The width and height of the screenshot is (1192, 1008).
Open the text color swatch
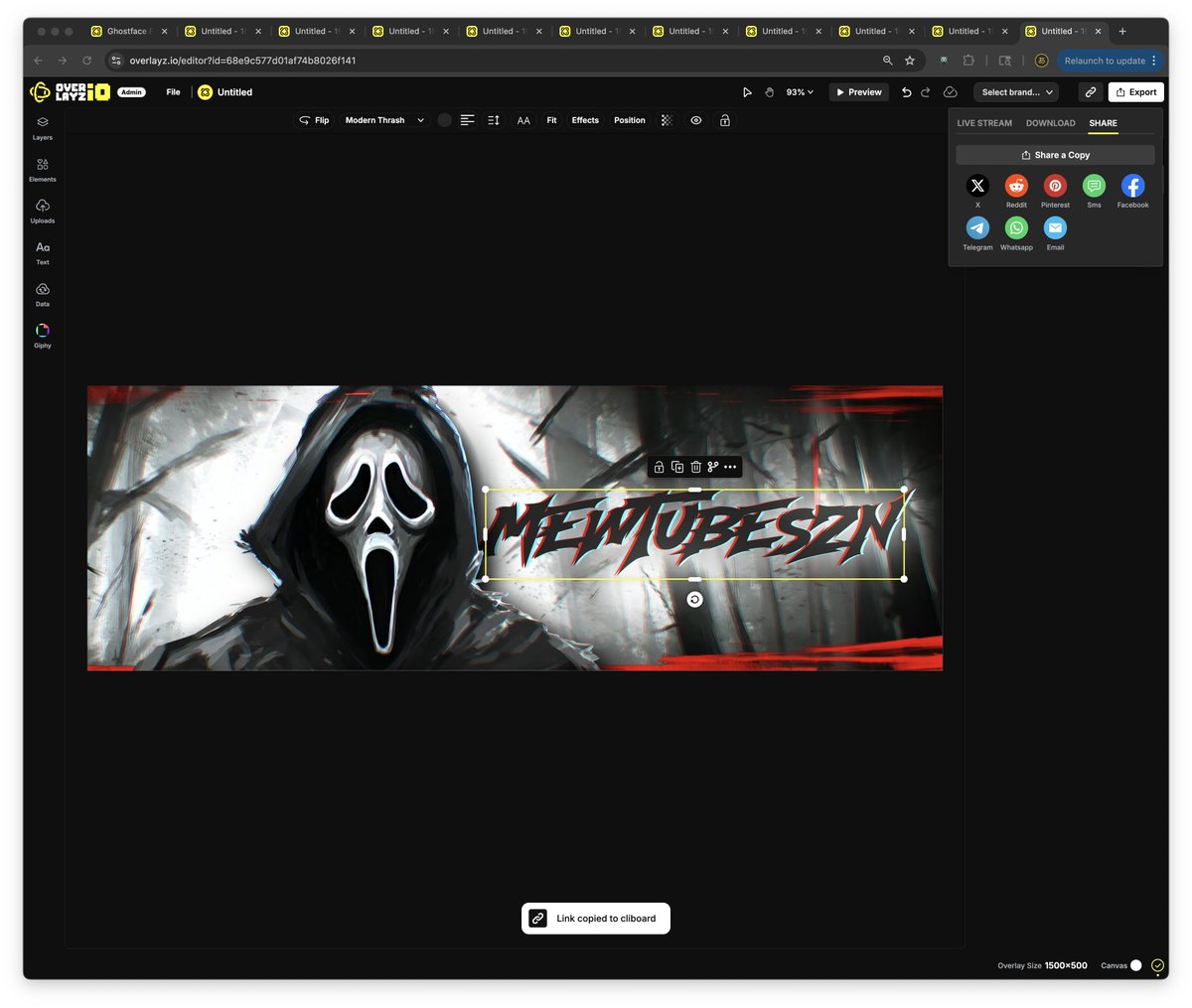(444, 120)
